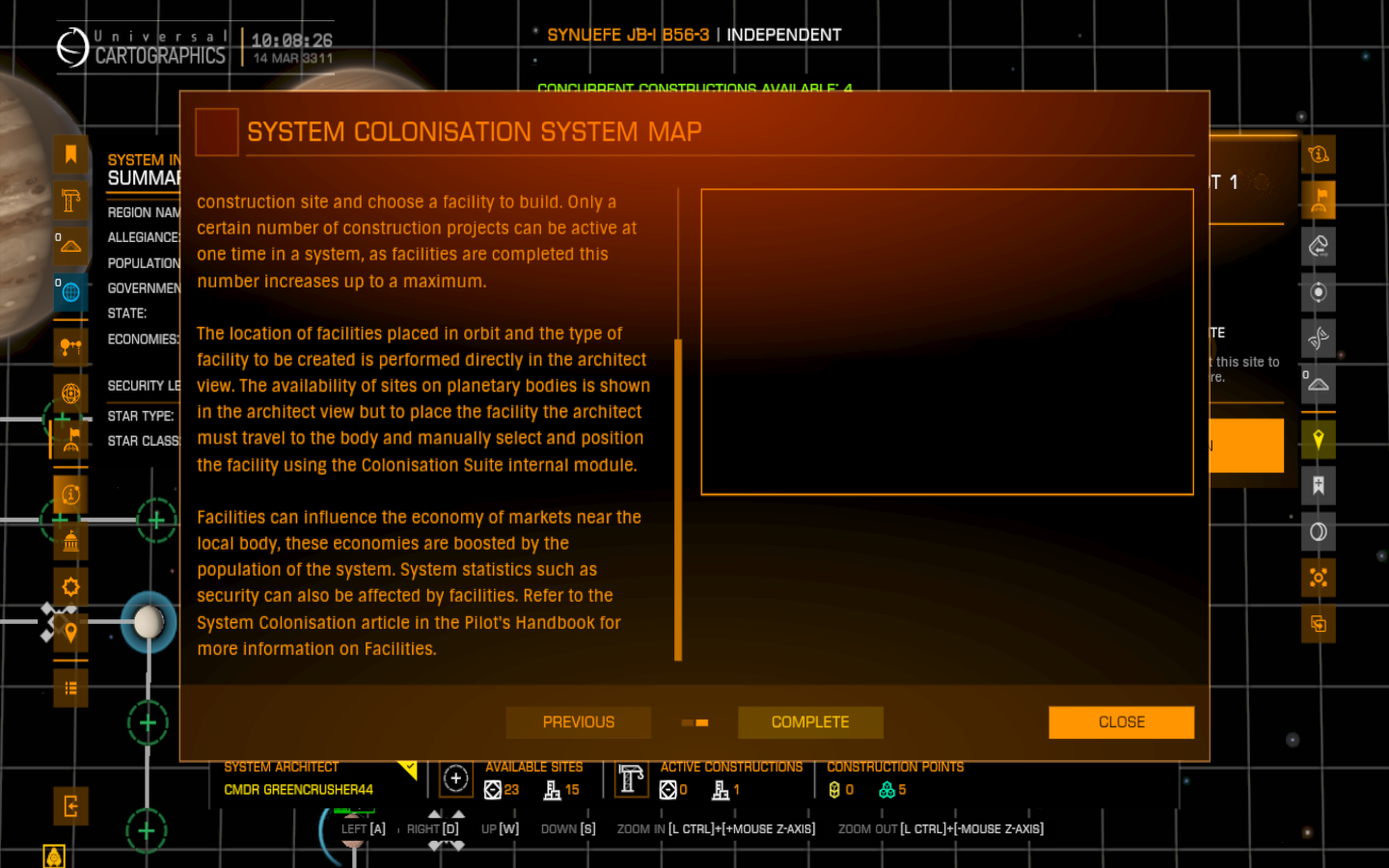Click the crescent planet icon in right sidebar
The image size is (1389, 868).
click(1319, 531)
